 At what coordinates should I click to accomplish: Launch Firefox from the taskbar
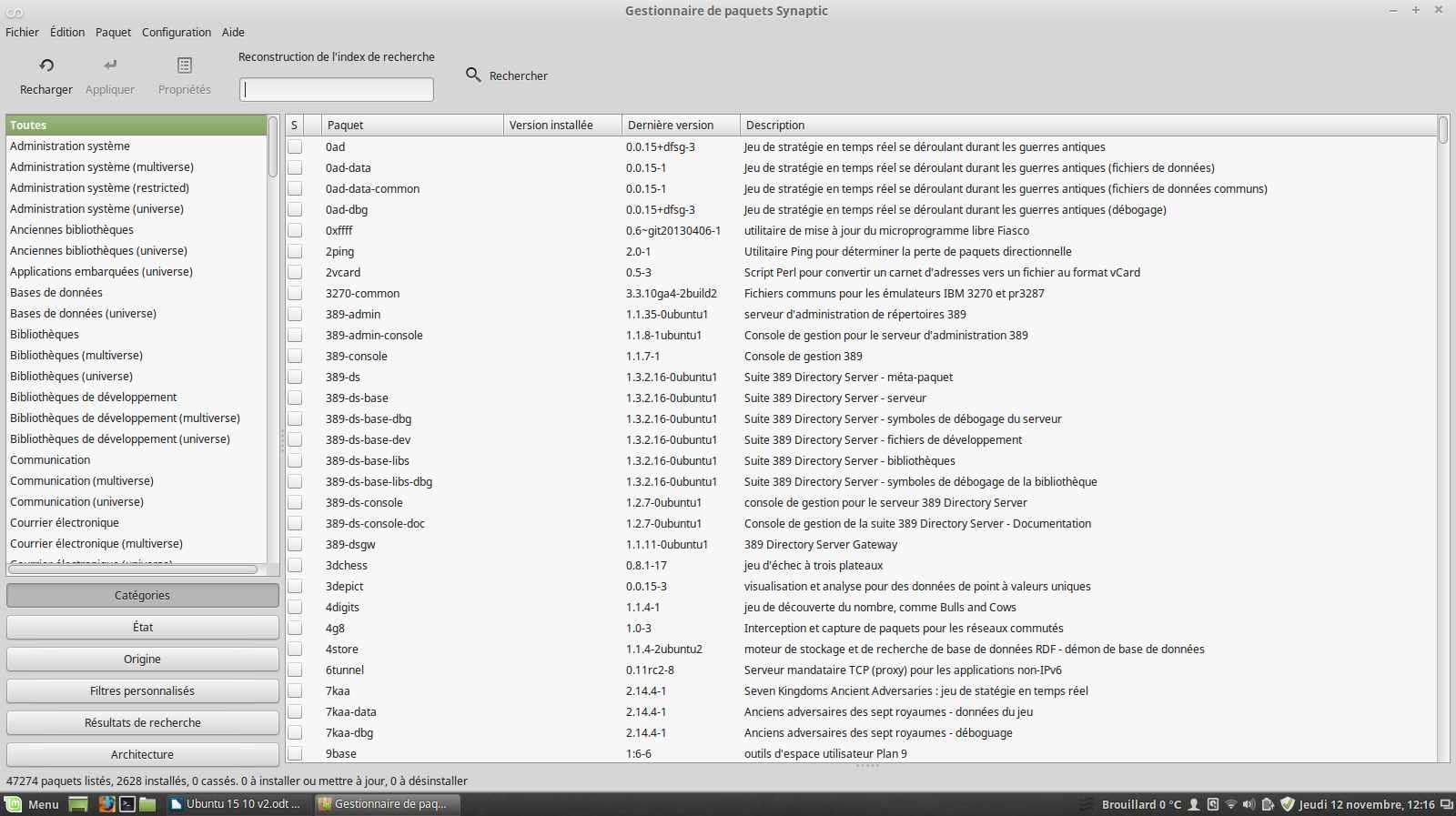[106, 804]
